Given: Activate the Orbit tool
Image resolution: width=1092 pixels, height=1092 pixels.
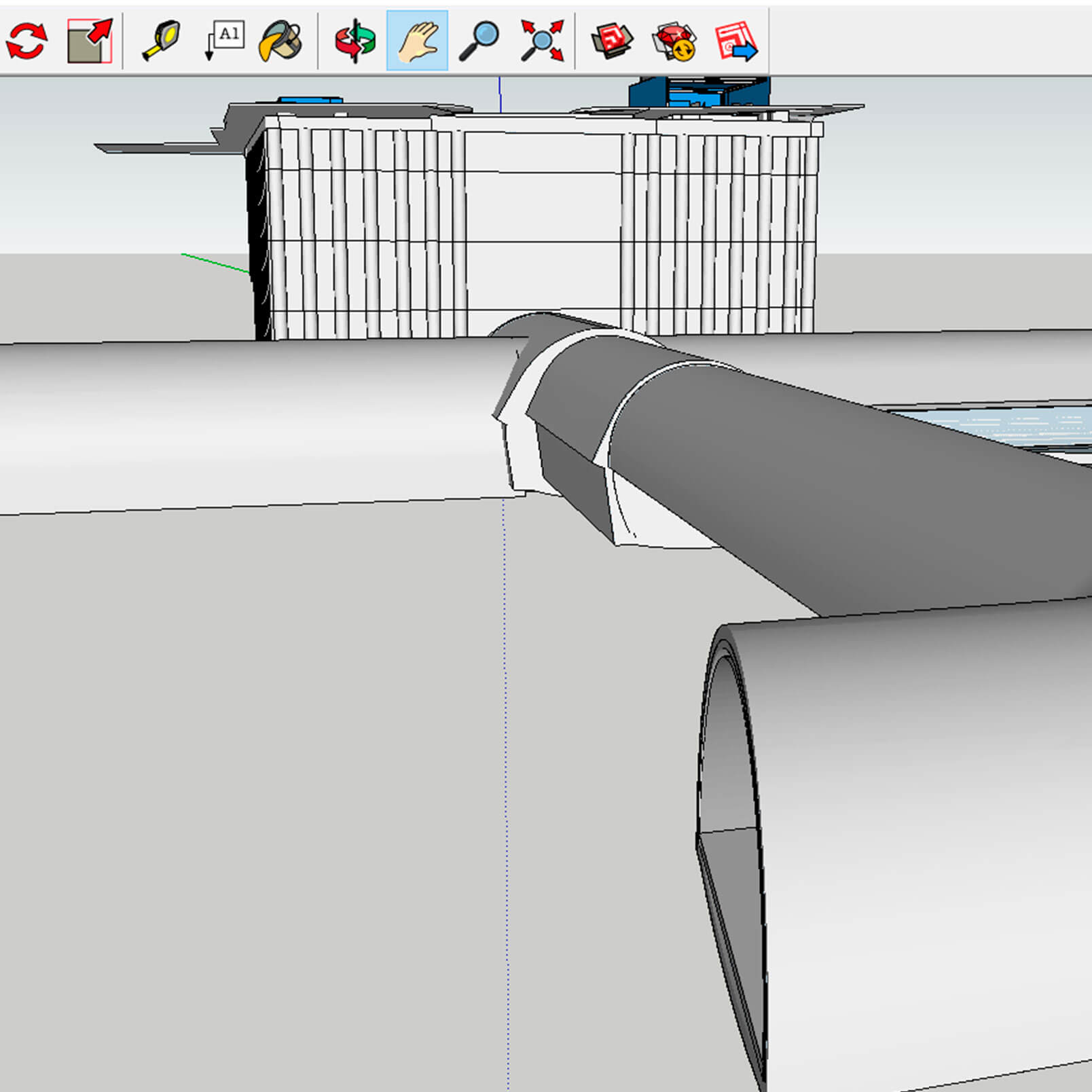Looking at the screenshot, I should point(354,41).
